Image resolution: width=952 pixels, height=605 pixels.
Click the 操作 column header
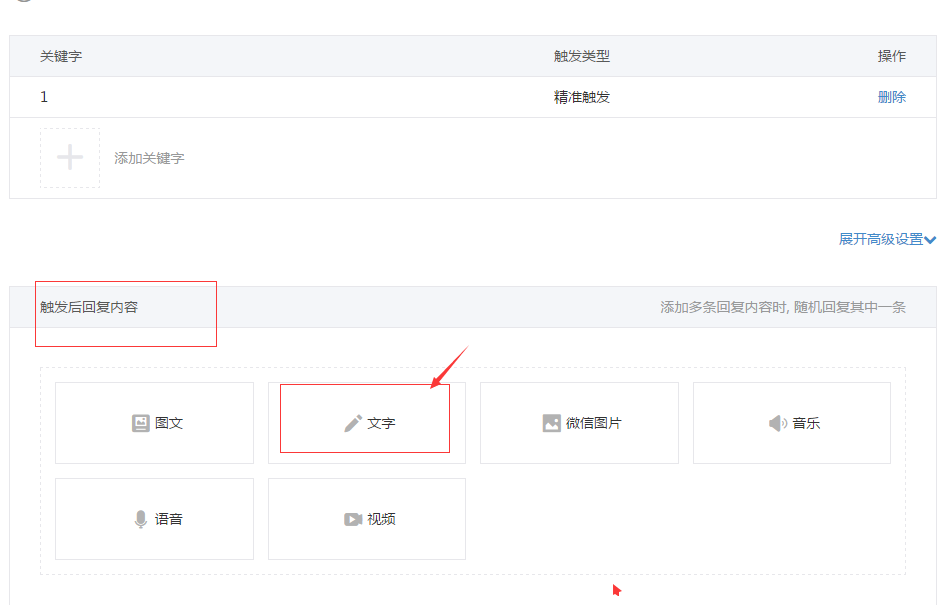pos(891,56)
